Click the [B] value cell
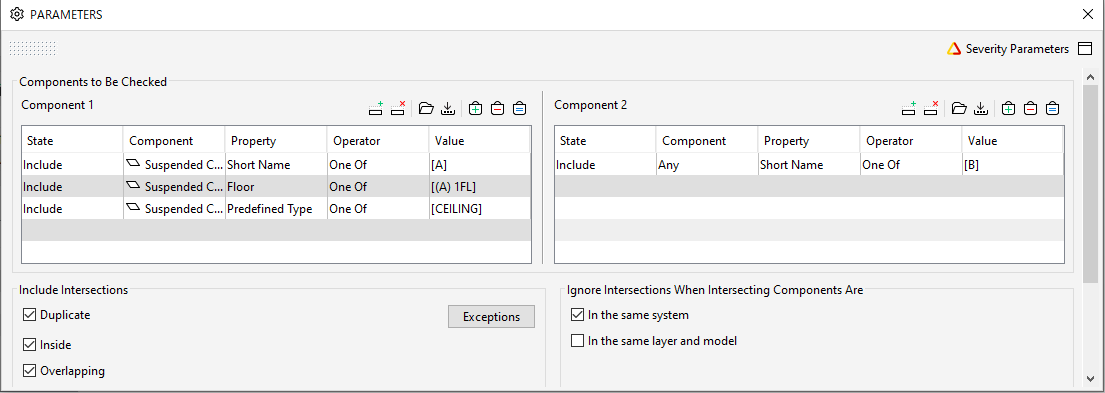Screen dimensions: 1105x393 point(1013,165)
